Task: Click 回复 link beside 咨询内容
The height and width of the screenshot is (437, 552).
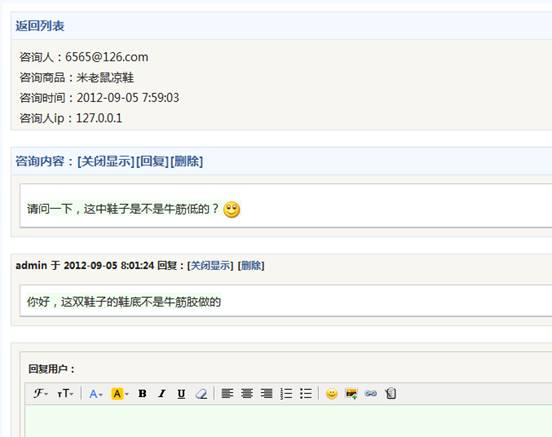Action: [x=152, y=161]
